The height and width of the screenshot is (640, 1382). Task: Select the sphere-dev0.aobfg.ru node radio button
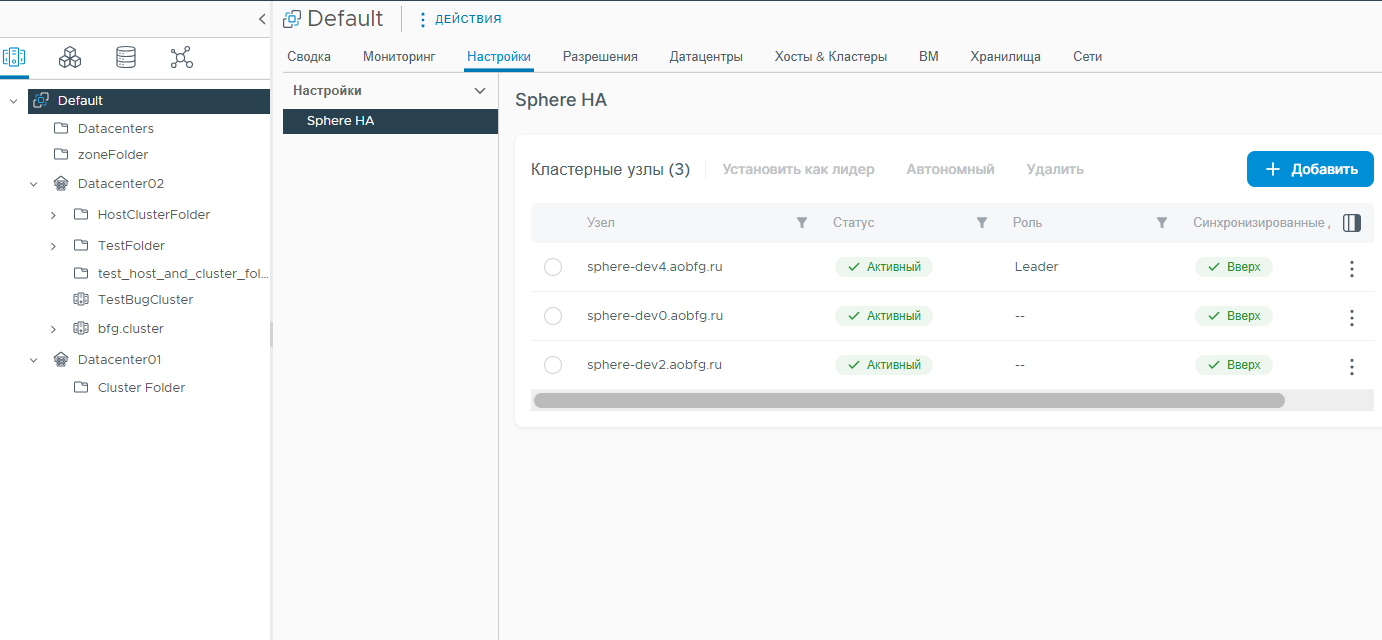tap(553, 316)
